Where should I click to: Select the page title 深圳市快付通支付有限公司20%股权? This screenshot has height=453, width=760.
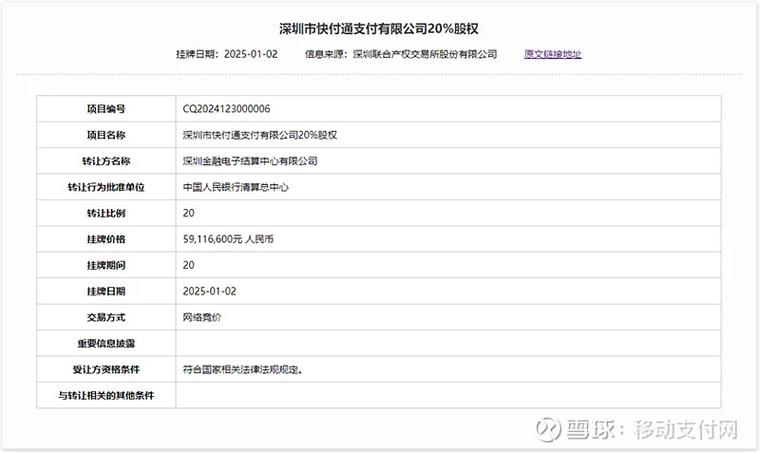pos(379,29)
